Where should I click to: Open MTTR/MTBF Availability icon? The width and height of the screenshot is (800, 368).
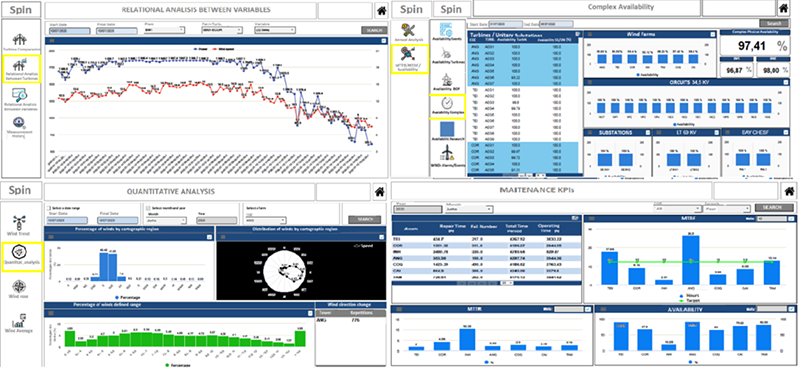click(x=408, y=55)
